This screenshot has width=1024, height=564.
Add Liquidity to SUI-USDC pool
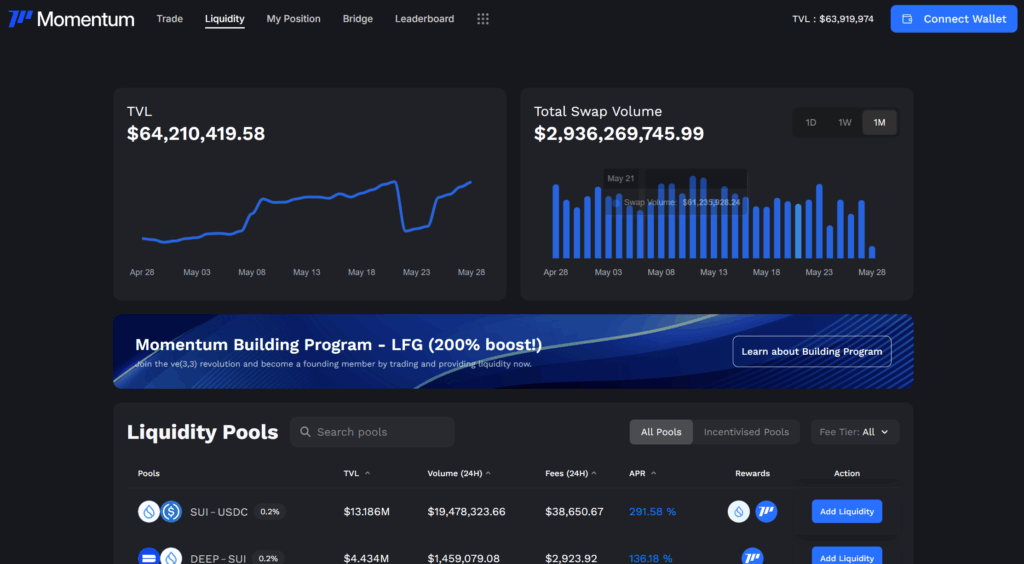point(846,511)
